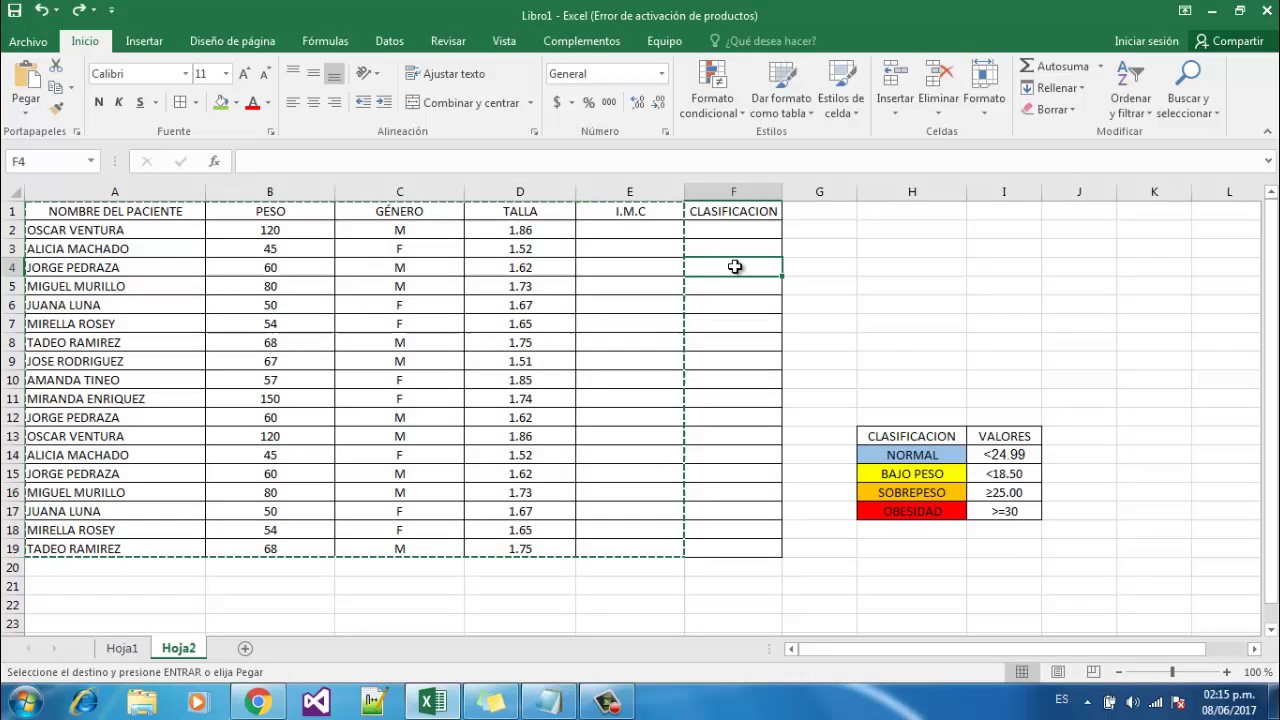Click the zoom slider in status bar
1280x720 pixels.
1172,672
